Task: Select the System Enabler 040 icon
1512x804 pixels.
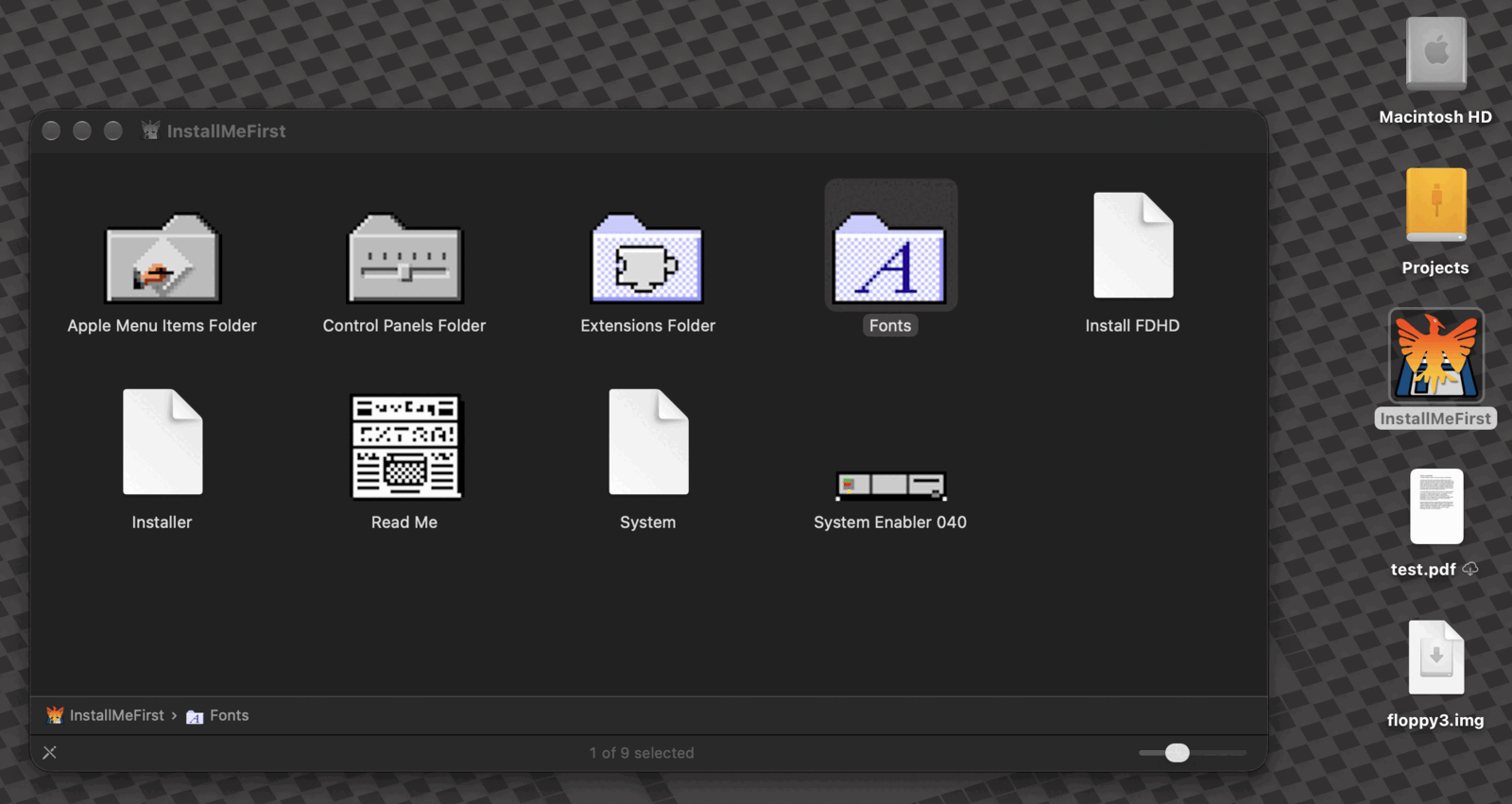Action: (x=890, y=485)
